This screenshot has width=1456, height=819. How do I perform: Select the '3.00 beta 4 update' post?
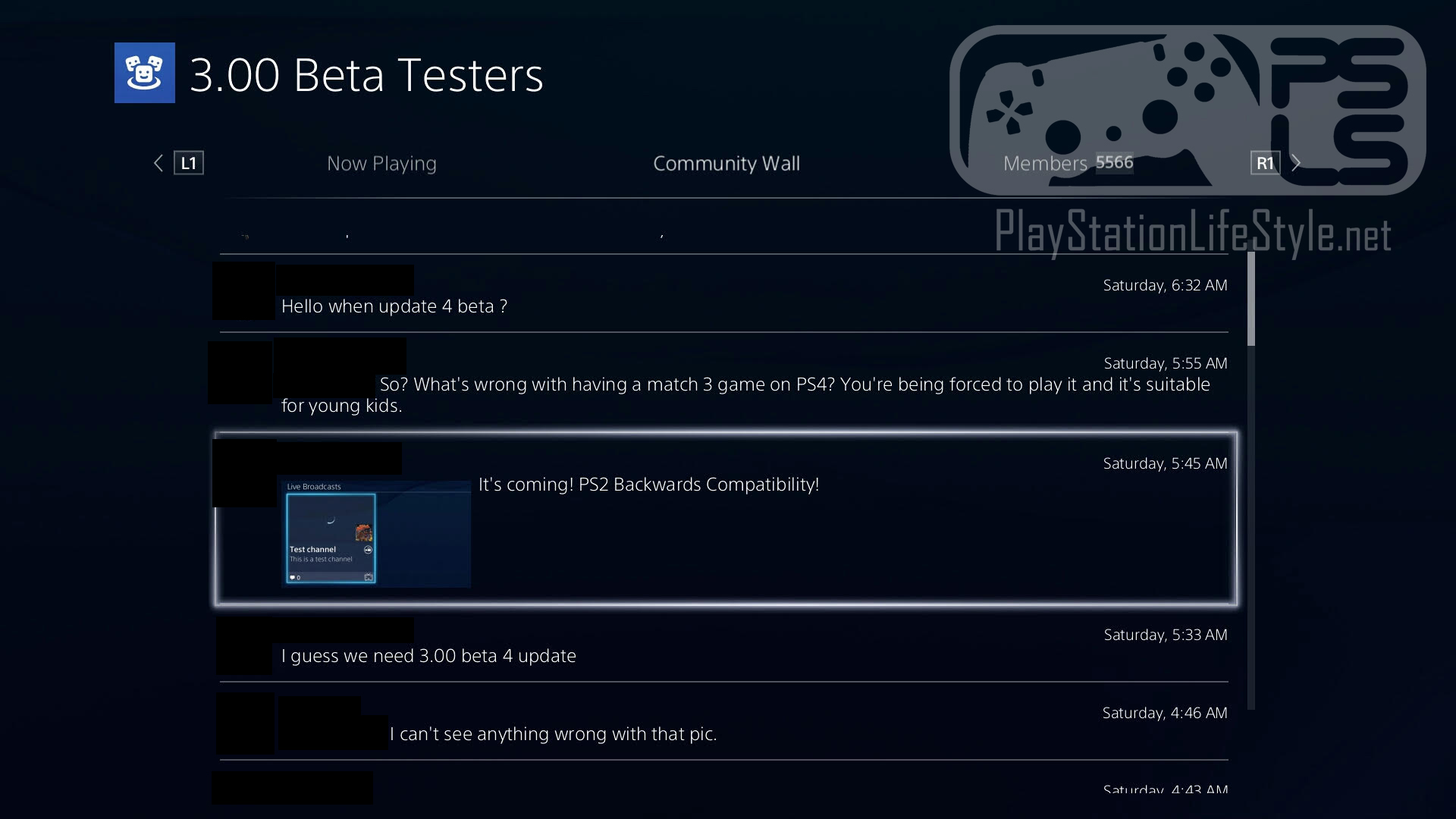click(x=428, y=656)
